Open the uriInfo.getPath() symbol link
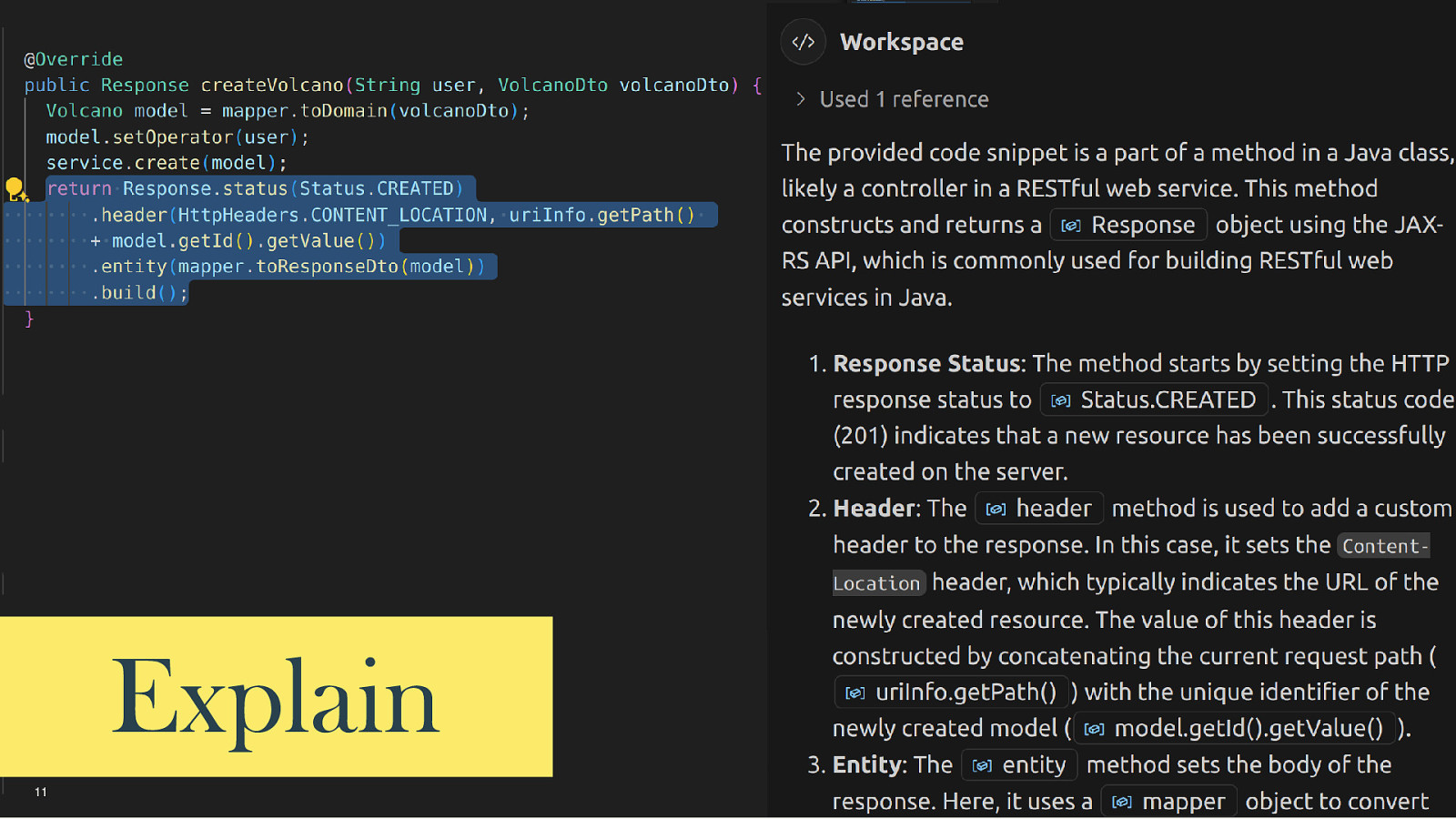 pyautogui.click(x=951, y=693)
